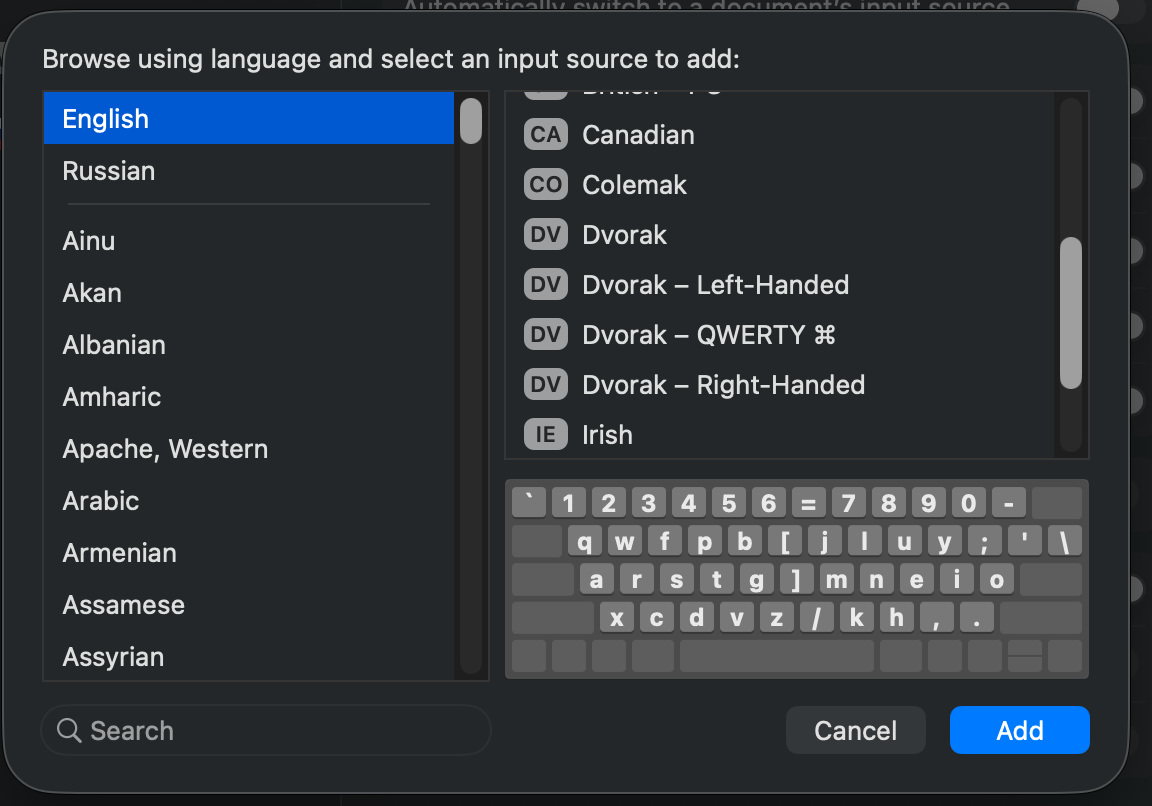This screenshot has width=1152, height=806.
Task: Click the magnifying glass search icon
Action: tap(69, 731)
